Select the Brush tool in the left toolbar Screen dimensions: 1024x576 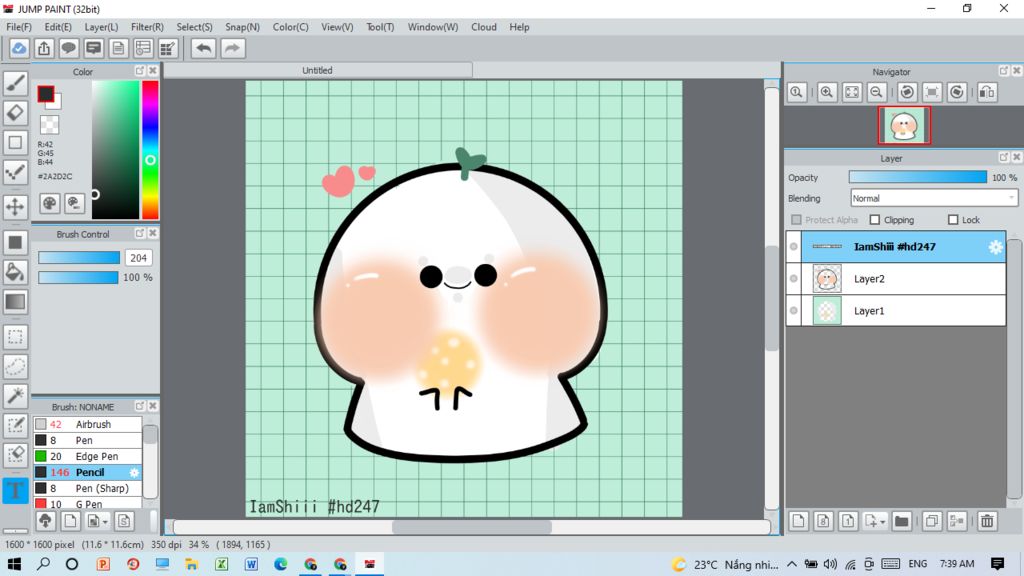coord(15,83)
